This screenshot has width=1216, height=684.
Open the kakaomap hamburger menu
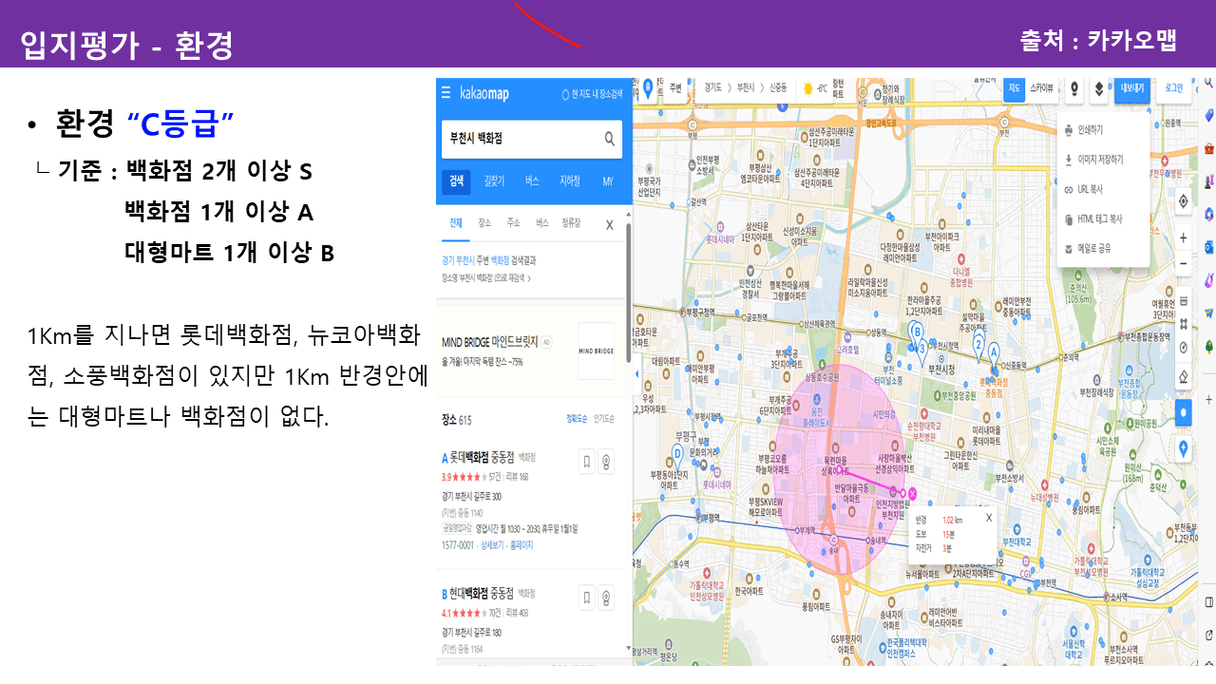coord(446,93)
